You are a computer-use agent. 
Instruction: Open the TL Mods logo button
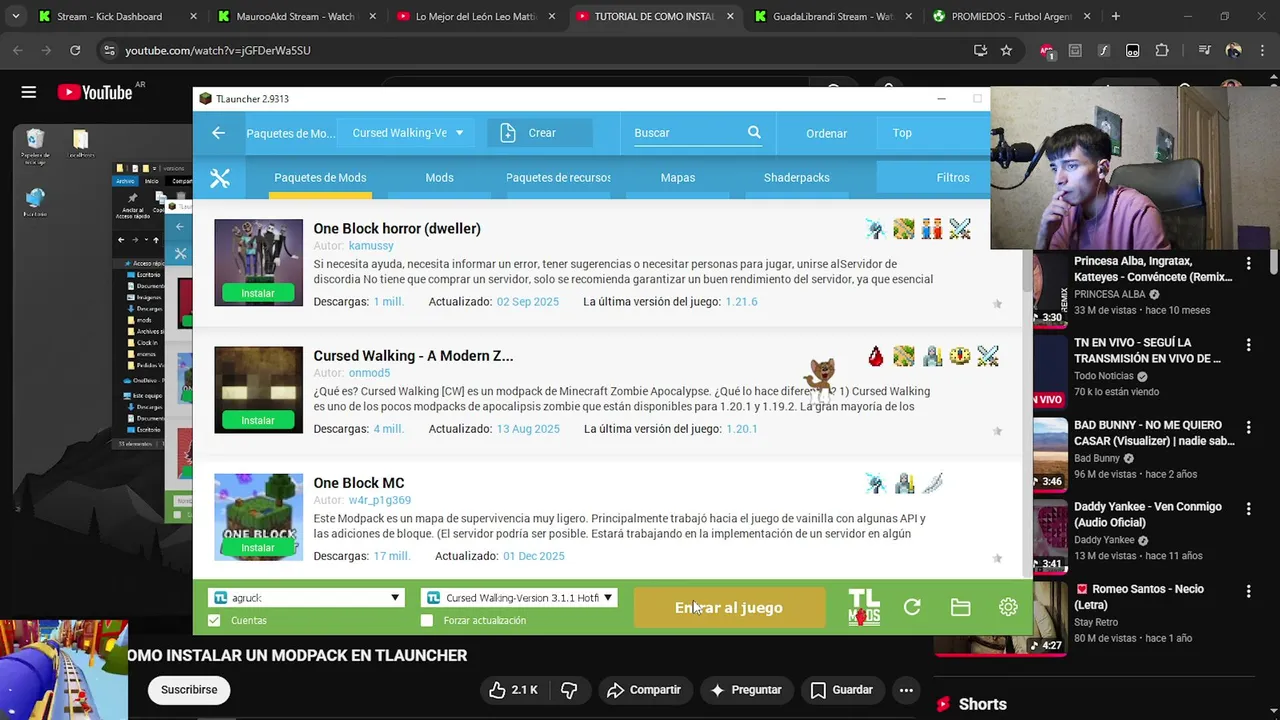point(864,607)
